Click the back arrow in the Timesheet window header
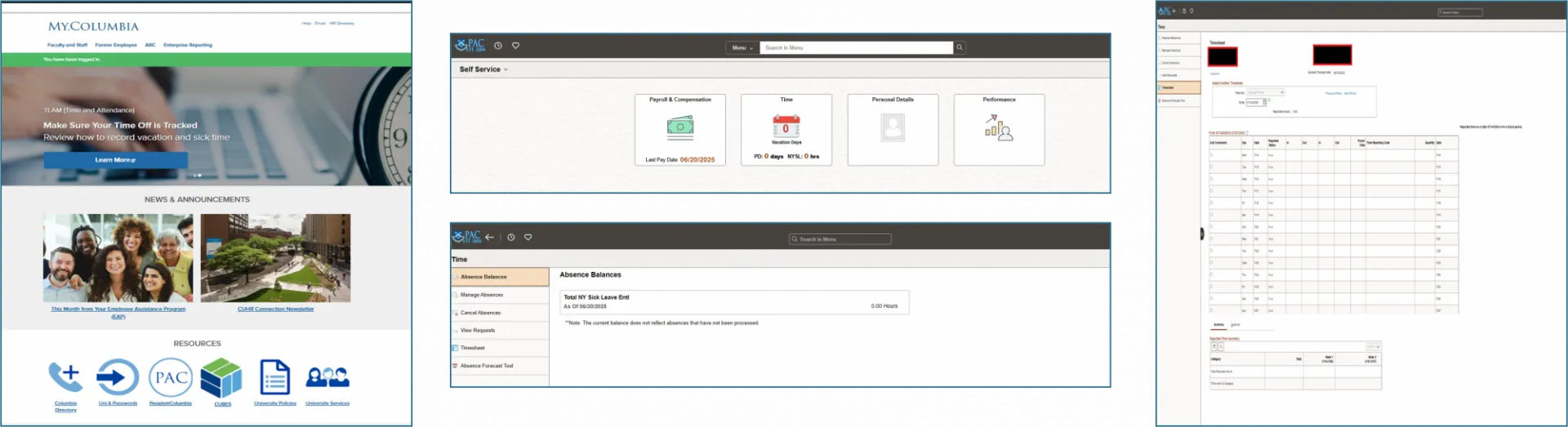This screenshot has height=427, width=1568. (1174, 11)
